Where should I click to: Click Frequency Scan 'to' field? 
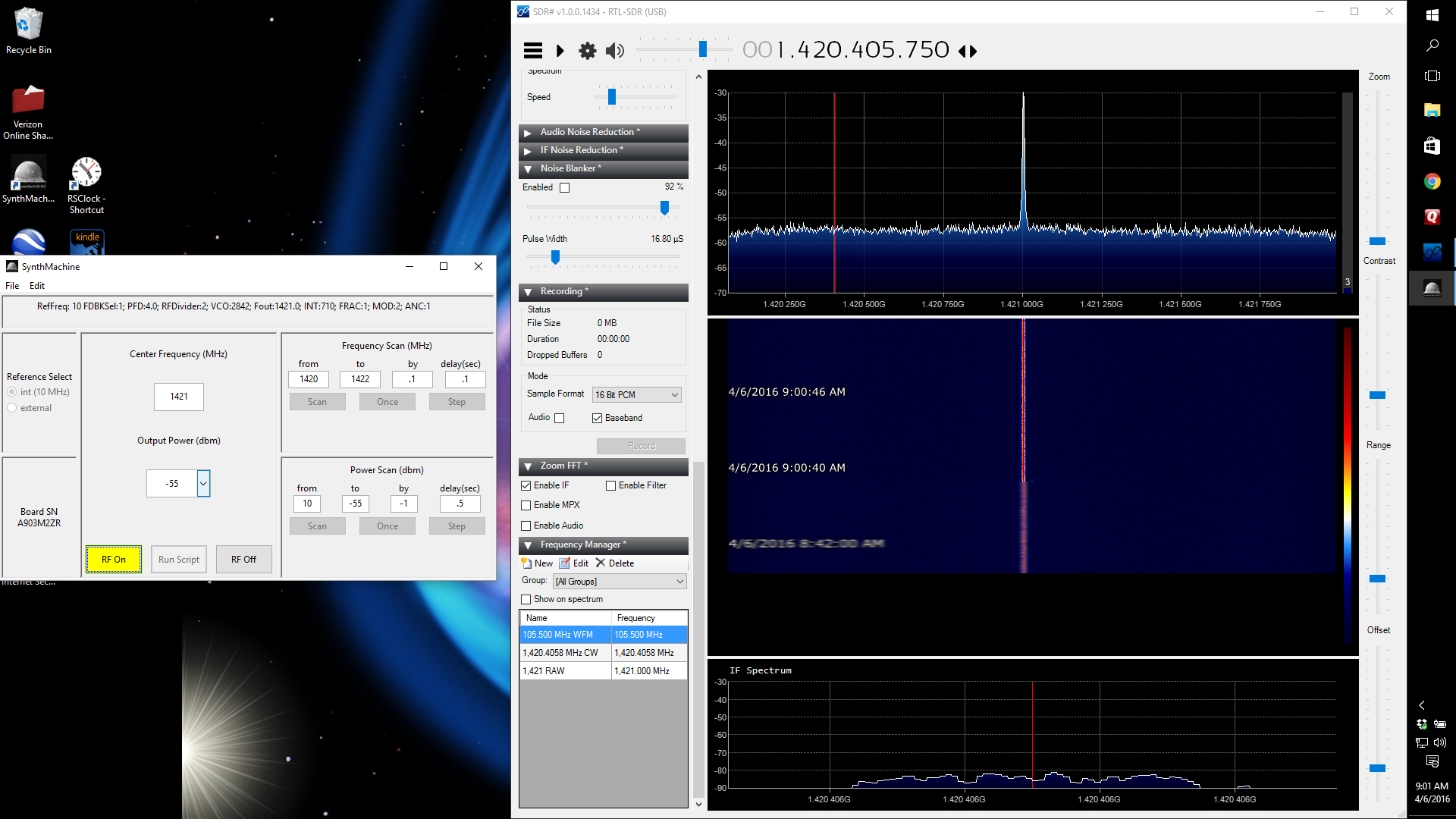[360, 379]
